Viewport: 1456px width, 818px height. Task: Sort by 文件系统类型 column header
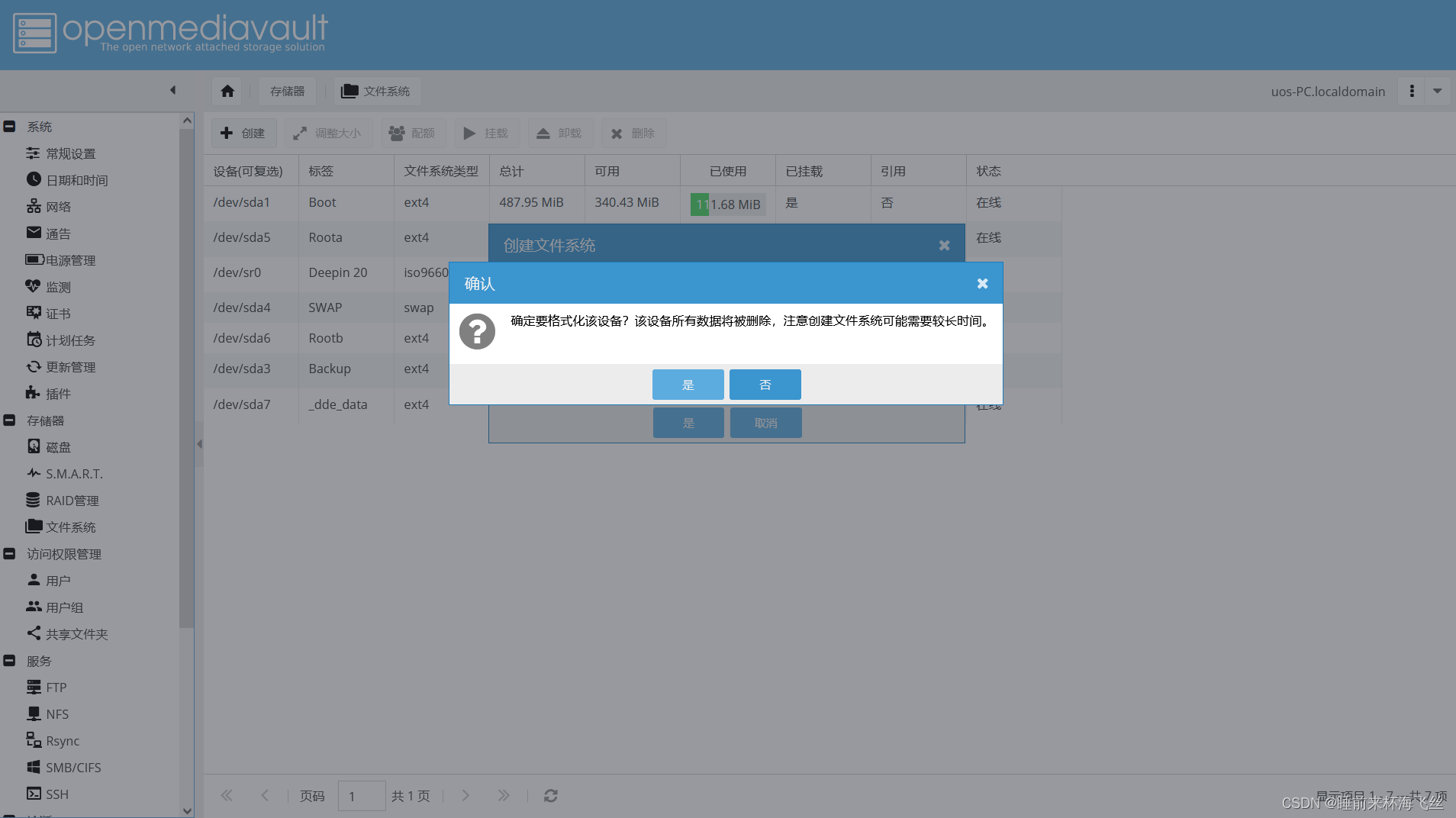coord(442,171)
